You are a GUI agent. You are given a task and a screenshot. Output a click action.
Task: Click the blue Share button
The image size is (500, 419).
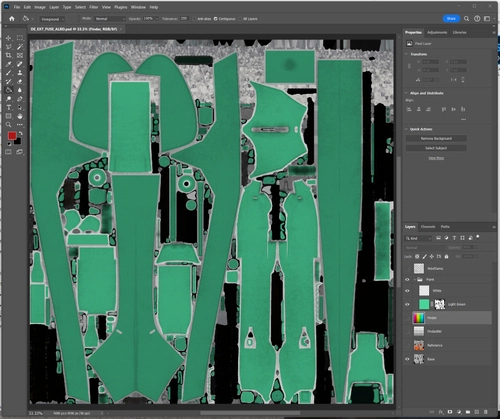(x=451, y=19)
